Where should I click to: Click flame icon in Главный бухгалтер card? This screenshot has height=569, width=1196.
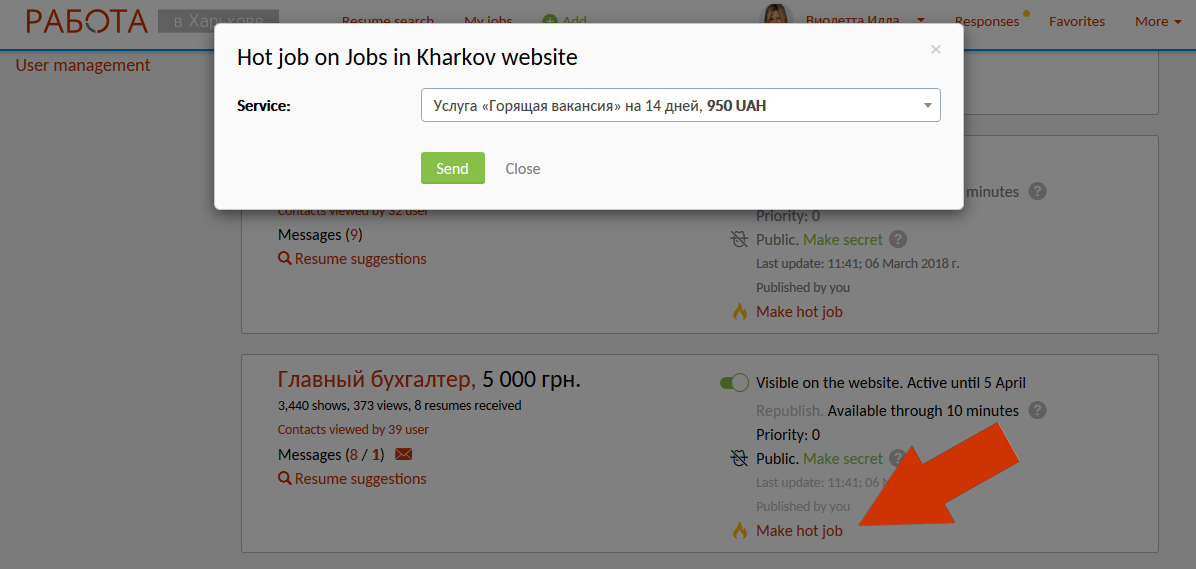(740, 531)
